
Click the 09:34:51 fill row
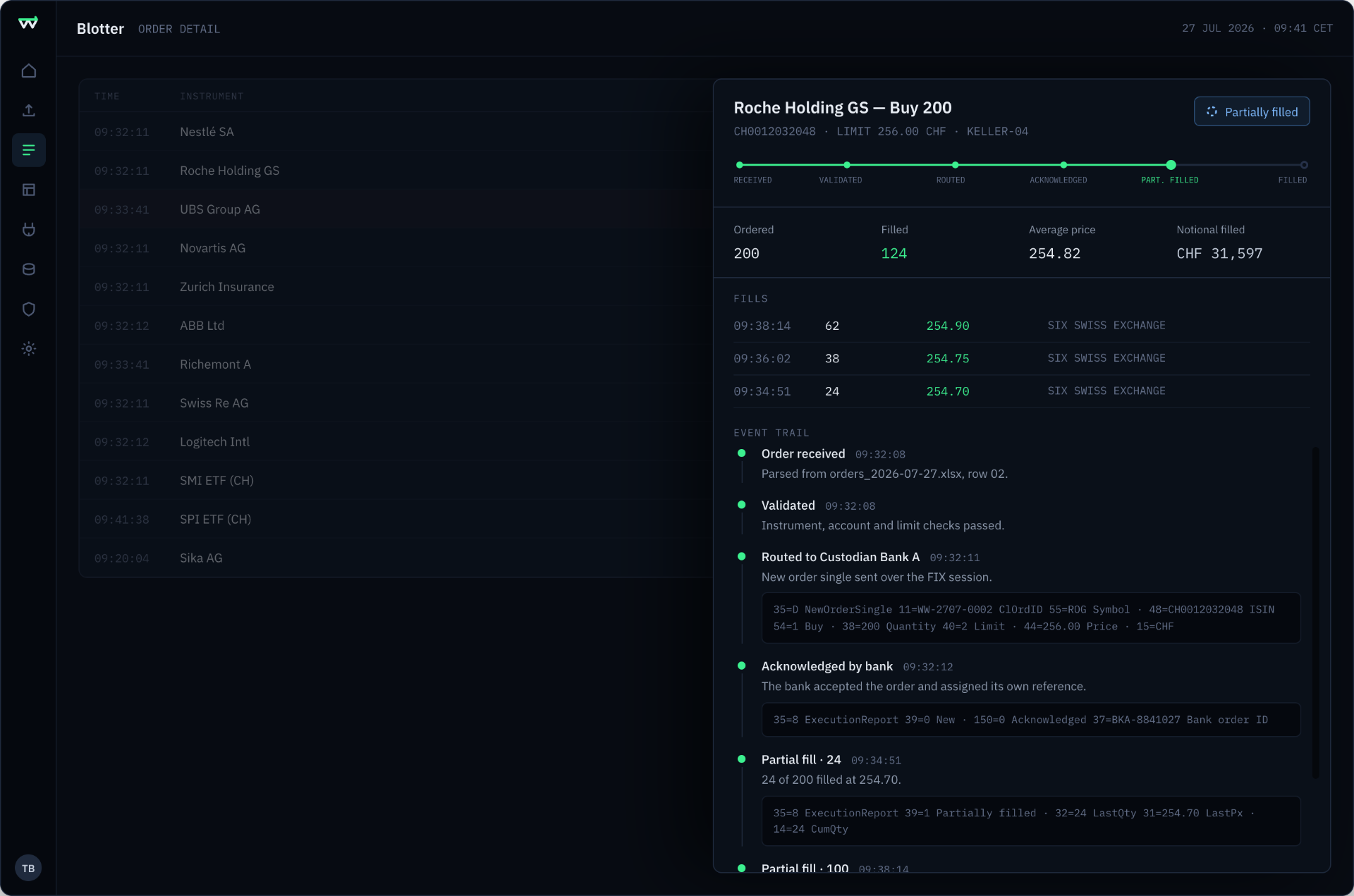(1022, 391)
